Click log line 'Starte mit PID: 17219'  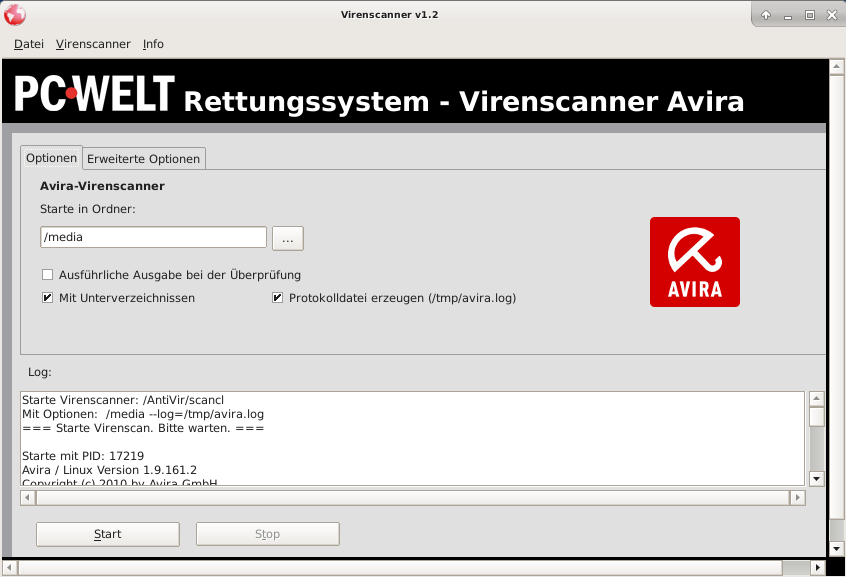pos(83,456)
